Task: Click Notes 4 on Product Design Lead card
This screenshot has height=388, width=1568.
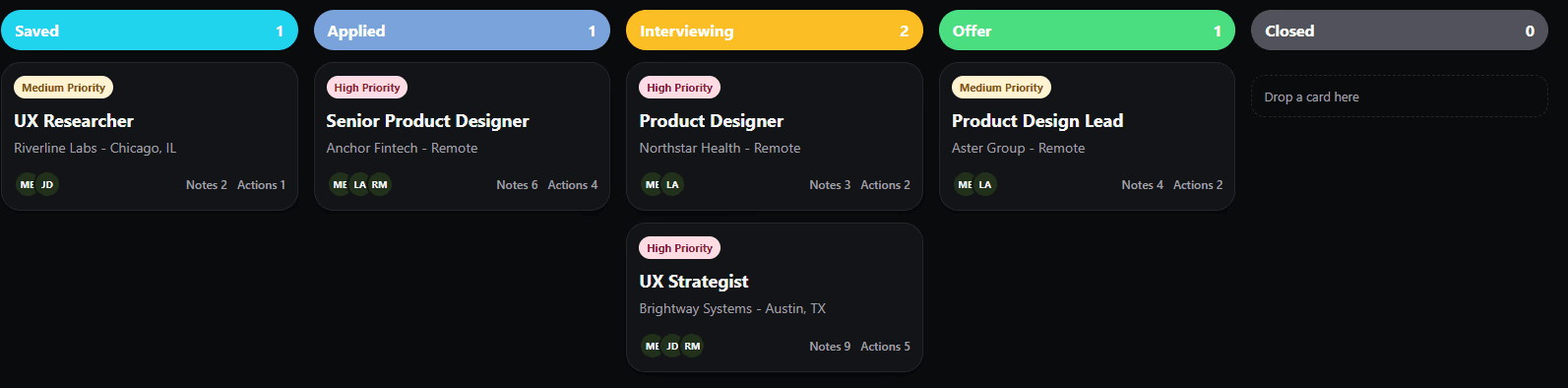Action: pos(1142,185)
